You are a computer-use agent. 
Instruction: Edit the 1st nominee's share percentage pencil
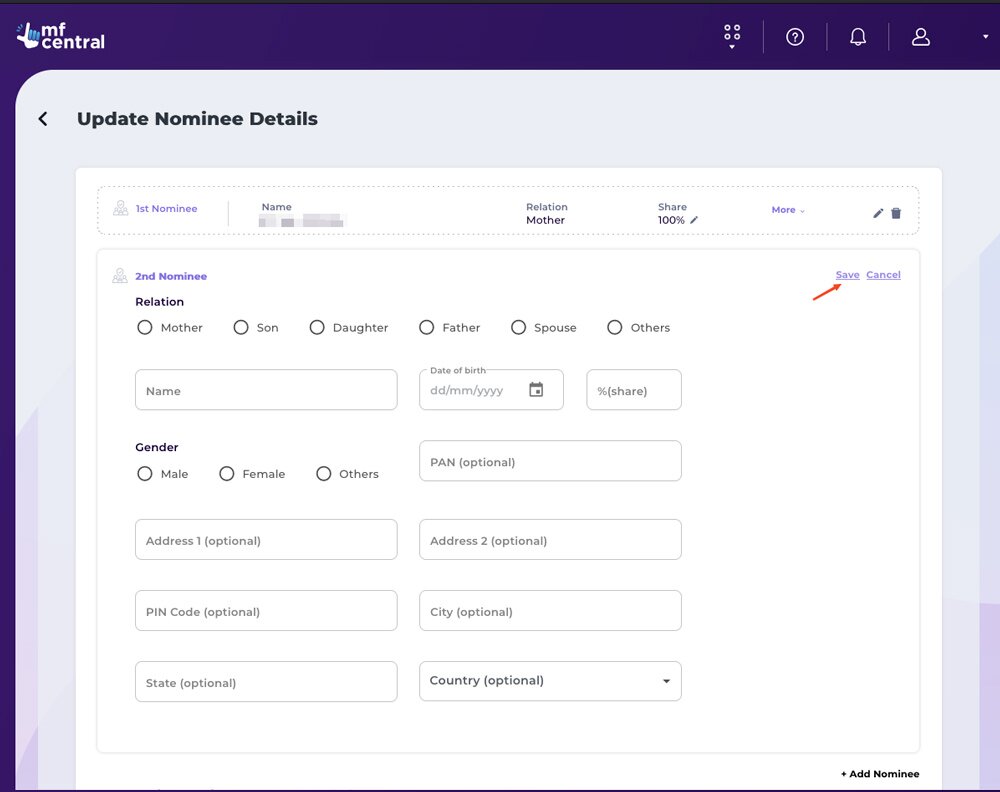pyautogui.click(x=694, y=220)
